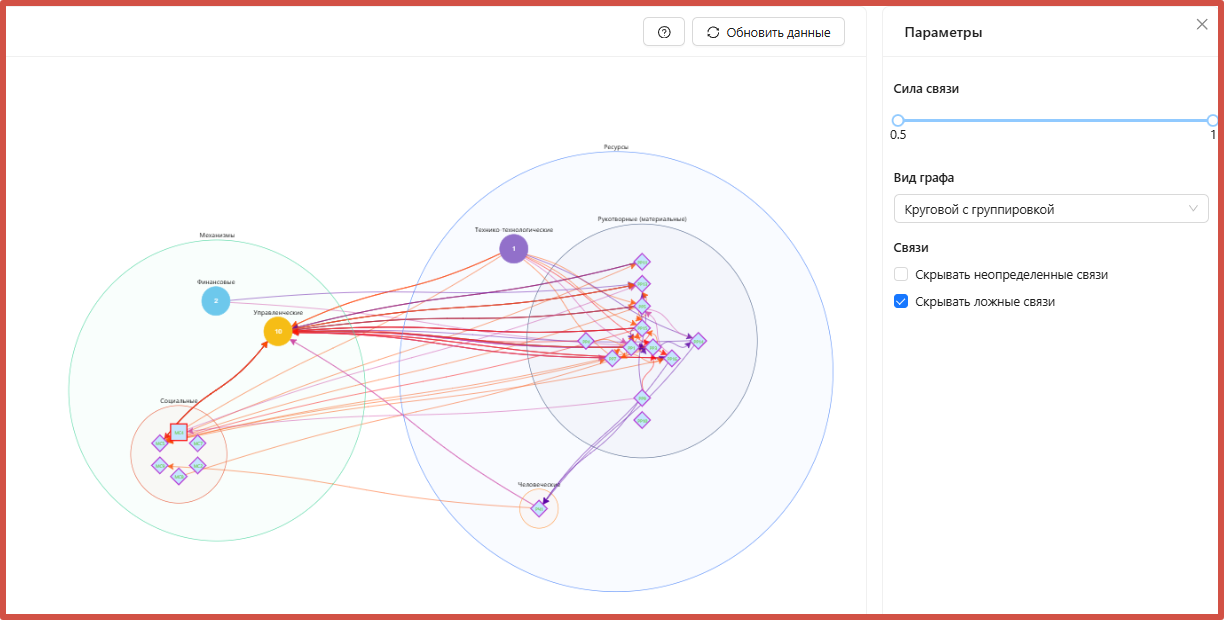Screen dimensions: 1224x620
Task: Uncheck Скрывать ложные связи checkbox
Action: (901, 301)
